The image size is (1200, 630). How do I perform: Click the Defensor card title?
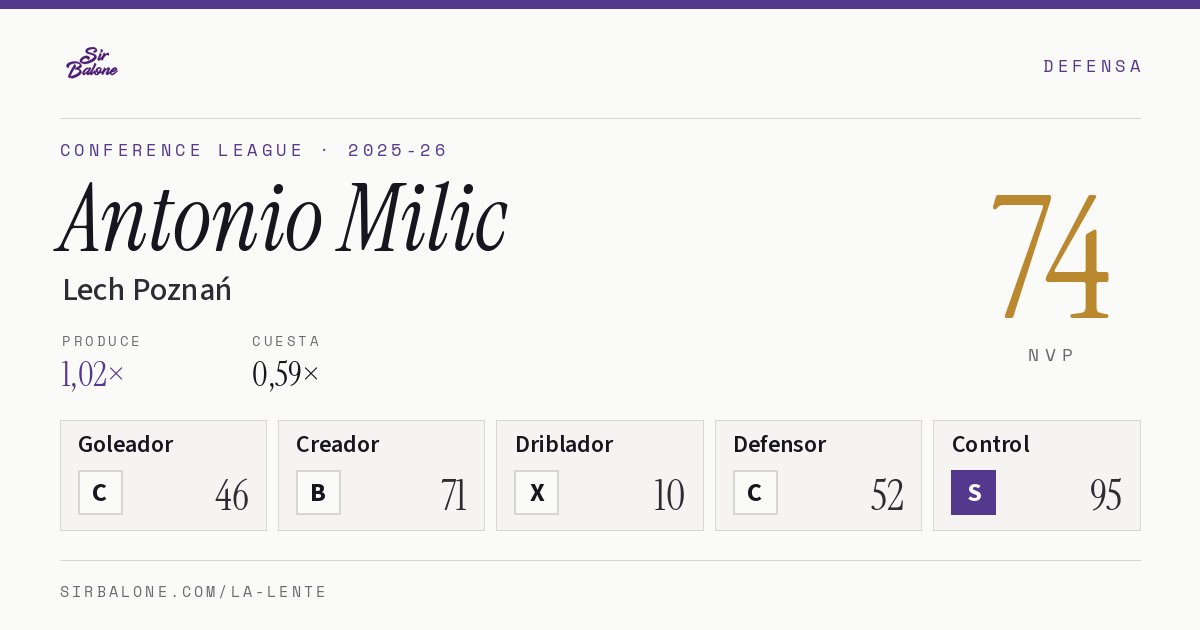(780, 444)
